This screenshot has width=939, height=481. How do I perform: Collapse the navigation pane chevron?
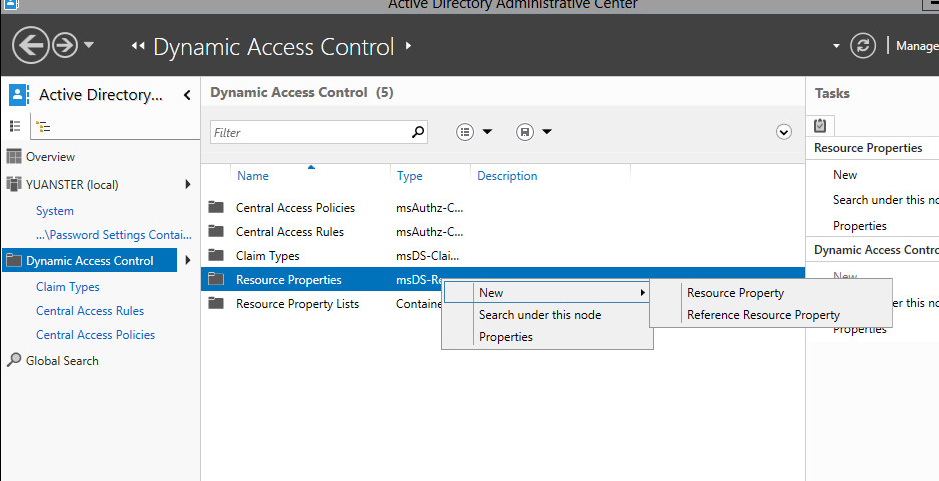(x=187, y=95)
